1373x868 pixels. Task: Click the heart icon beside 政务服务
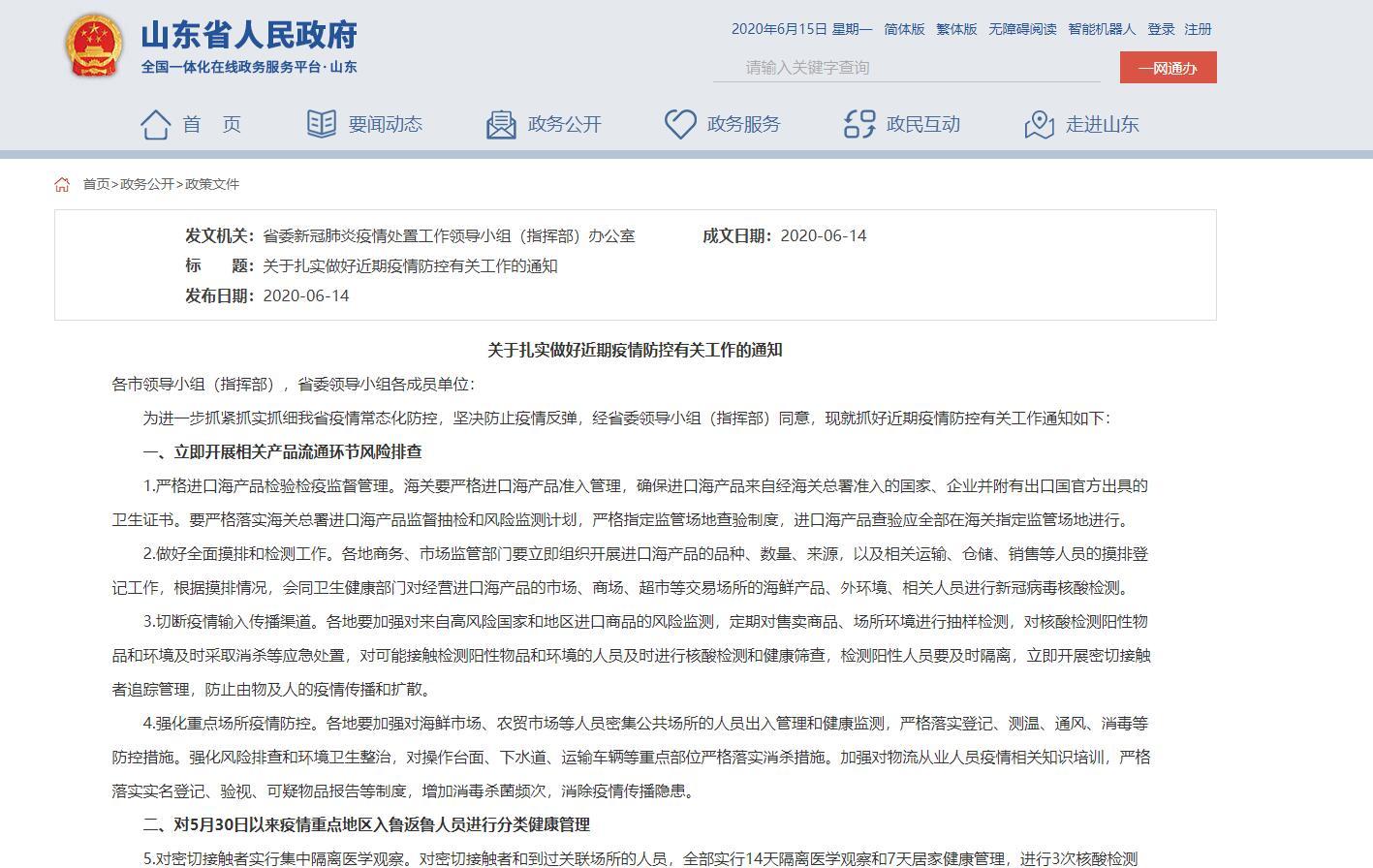click(x=680, y=124)
